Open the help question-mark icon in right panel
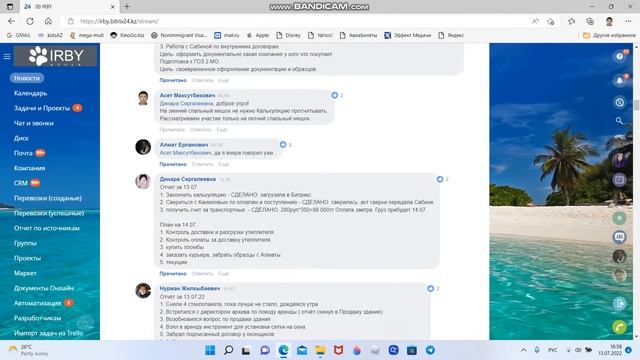The image size is (640, 360). [620, 56]
